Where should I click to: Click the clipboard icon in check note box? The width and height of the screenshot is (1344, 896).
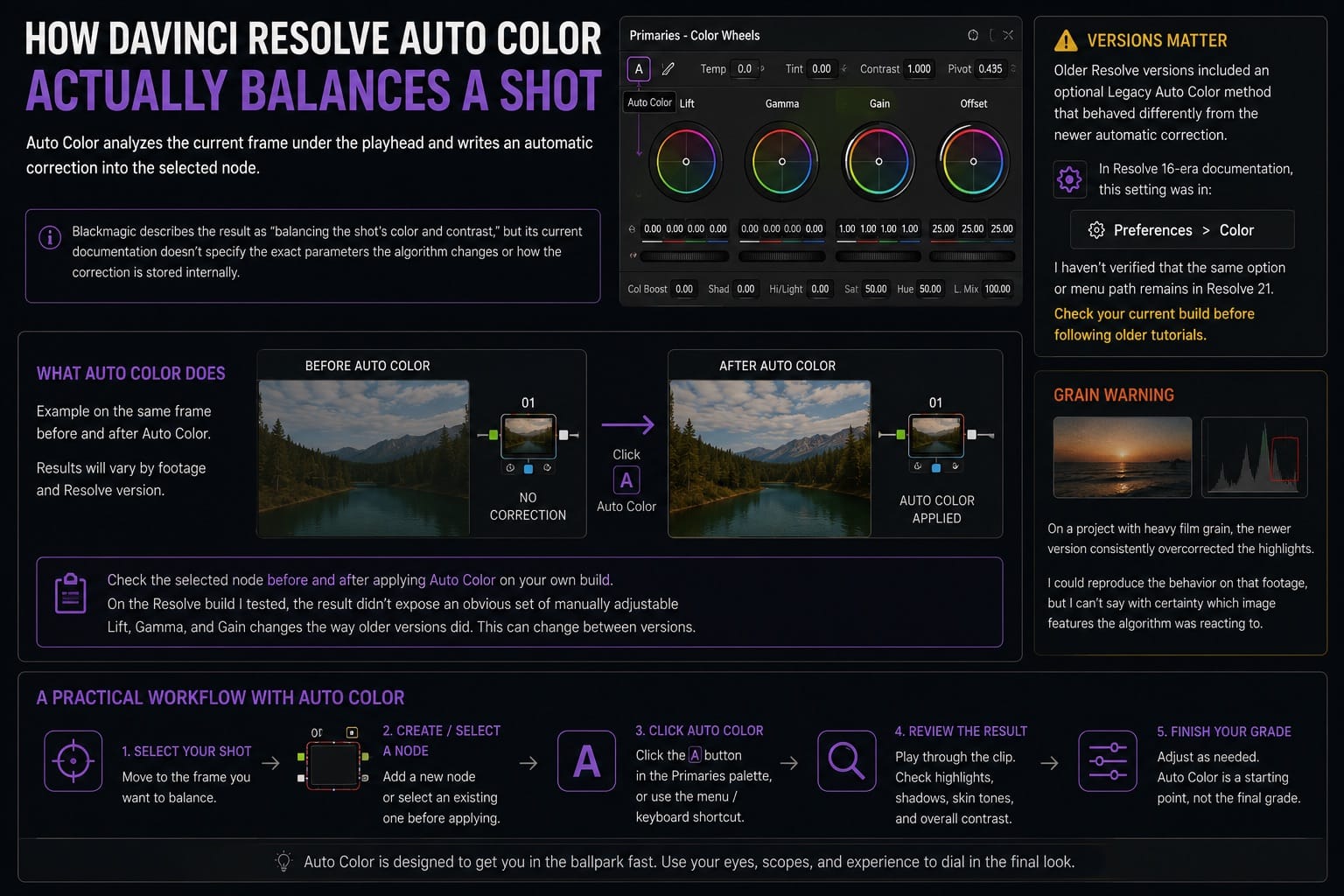tap(70, 594)
